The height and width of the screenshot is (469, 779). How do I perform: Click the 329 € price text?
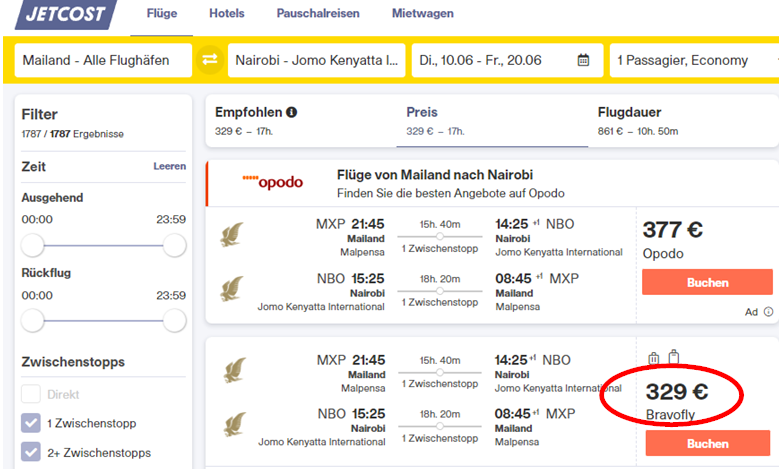pos(677,391)
